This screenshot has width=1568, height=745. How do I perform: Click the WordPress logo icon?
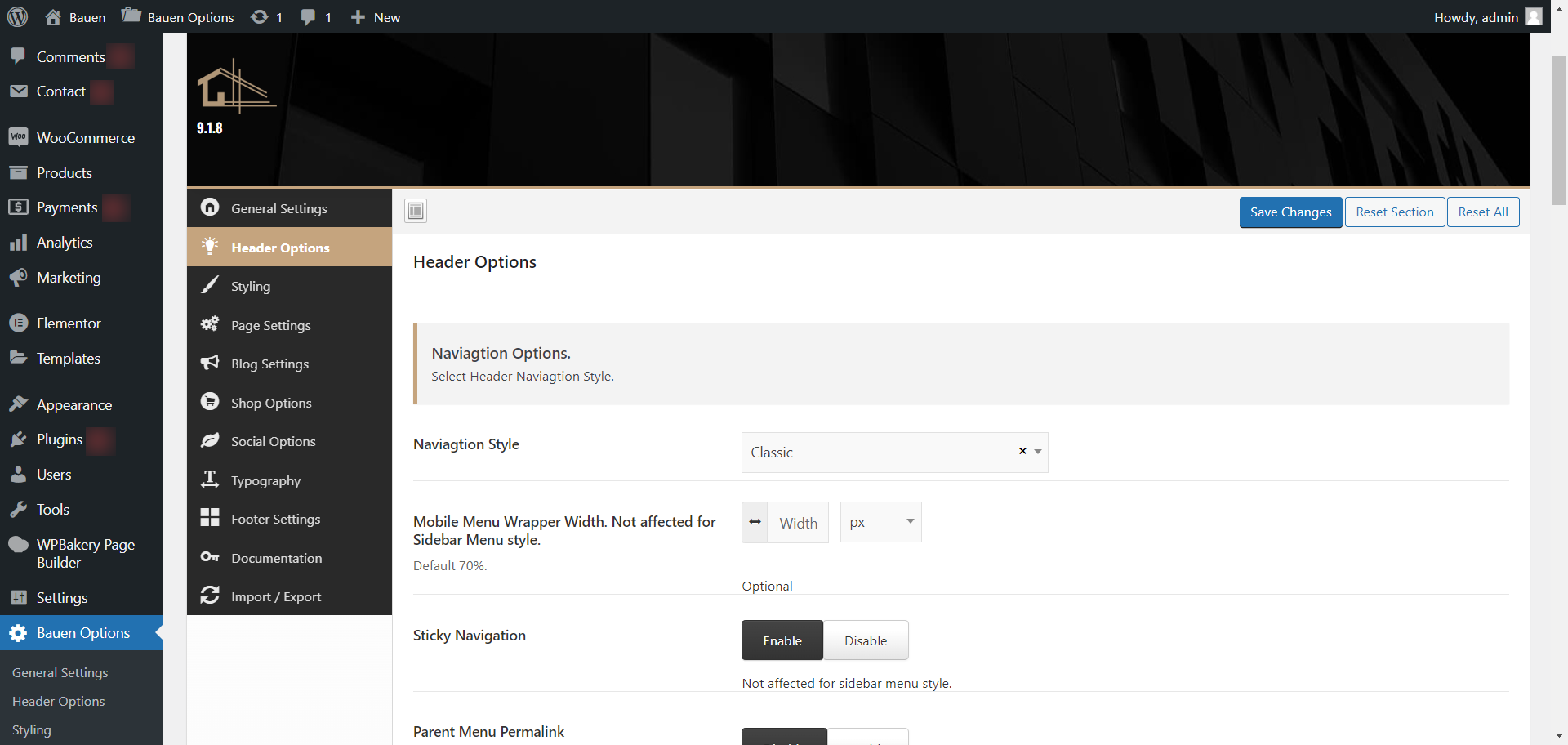(17, 16)
